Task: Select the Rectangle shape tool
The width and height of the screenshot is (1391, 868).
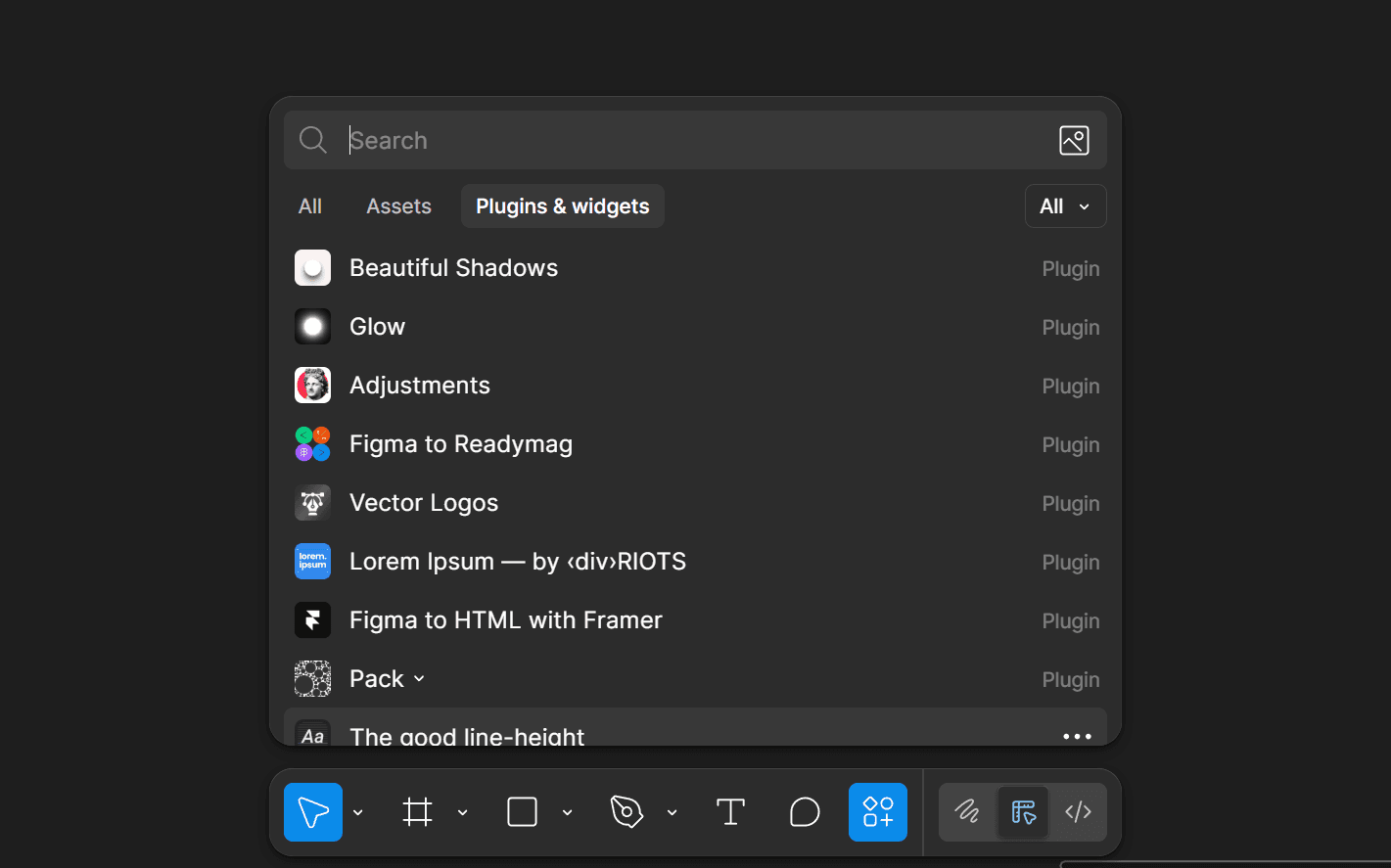Action: pyautogui.click(x=523, y=812)
